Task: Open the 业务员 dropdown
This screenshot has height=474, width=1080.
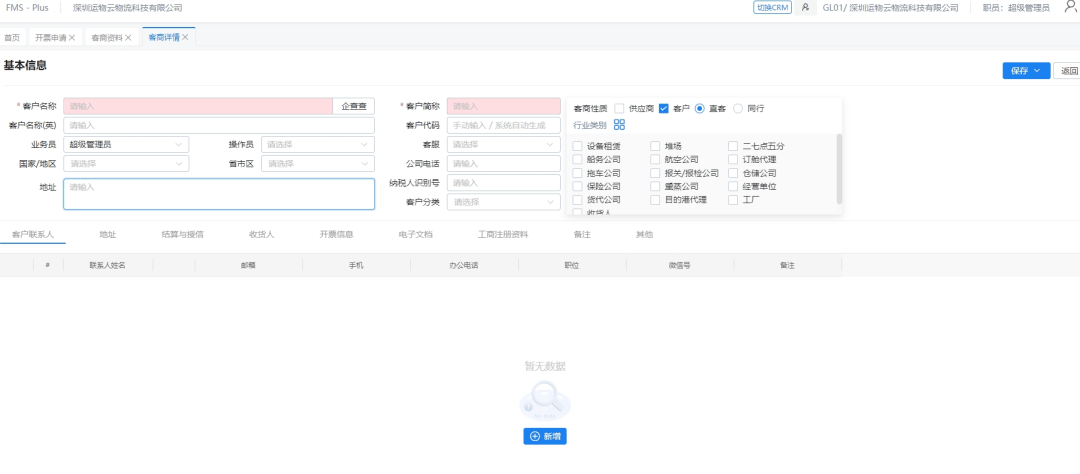Action: point(126,145)
